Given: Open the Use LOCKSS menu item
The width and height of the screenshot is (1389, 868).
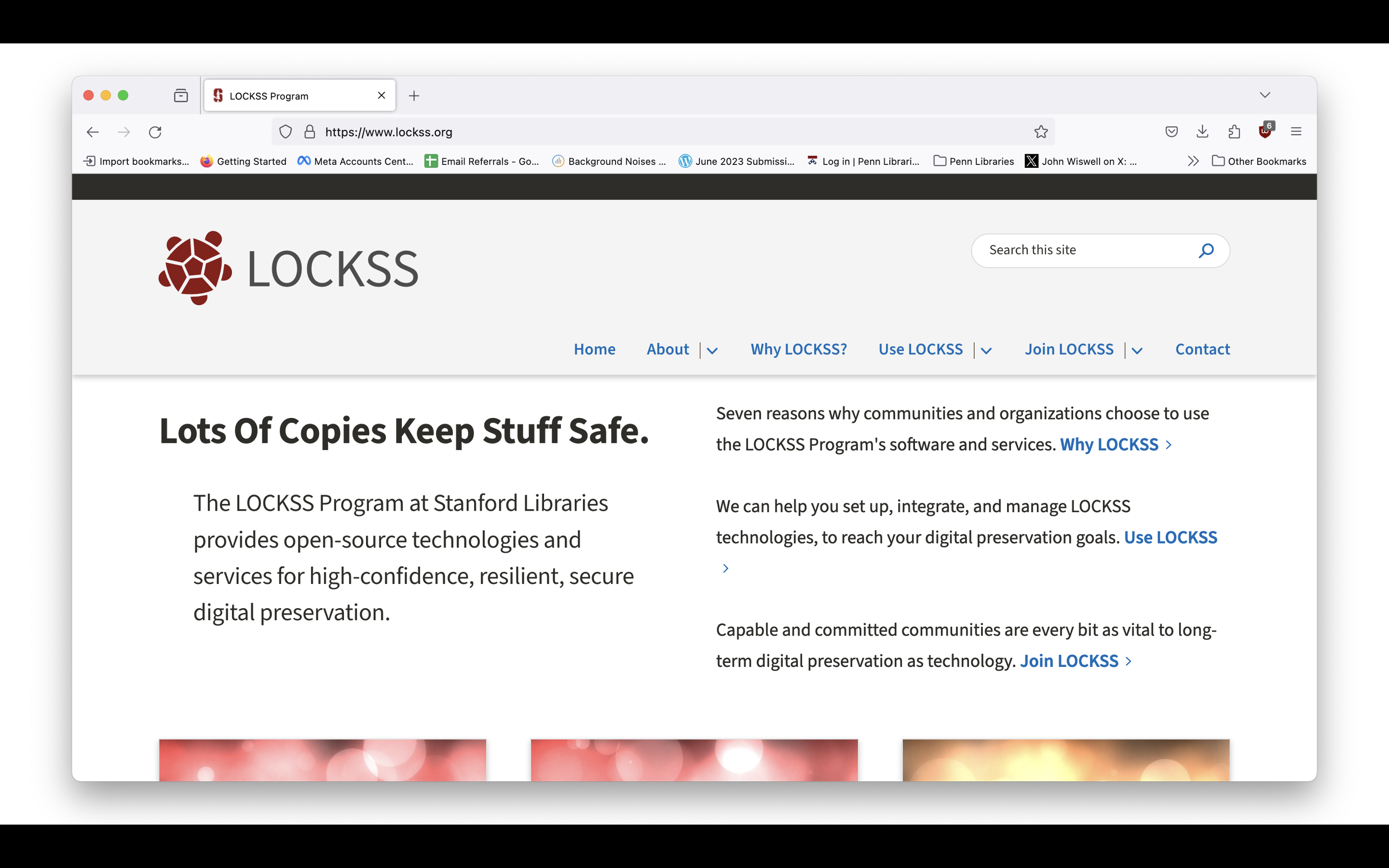Looking at the screenshot, I should click(x=921, y=349).
